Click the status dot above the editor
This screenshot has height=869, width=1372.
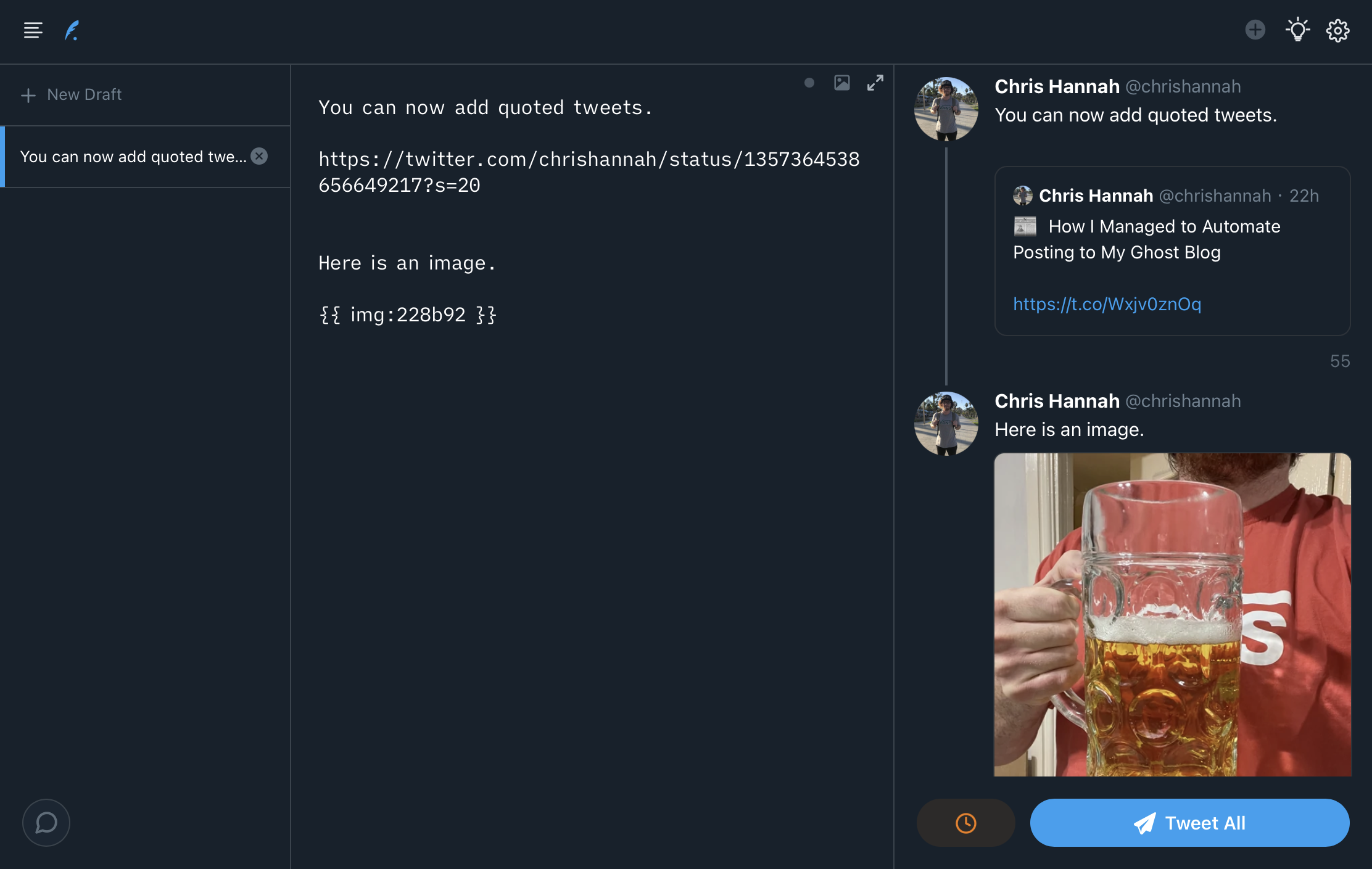tap(809, 83)
